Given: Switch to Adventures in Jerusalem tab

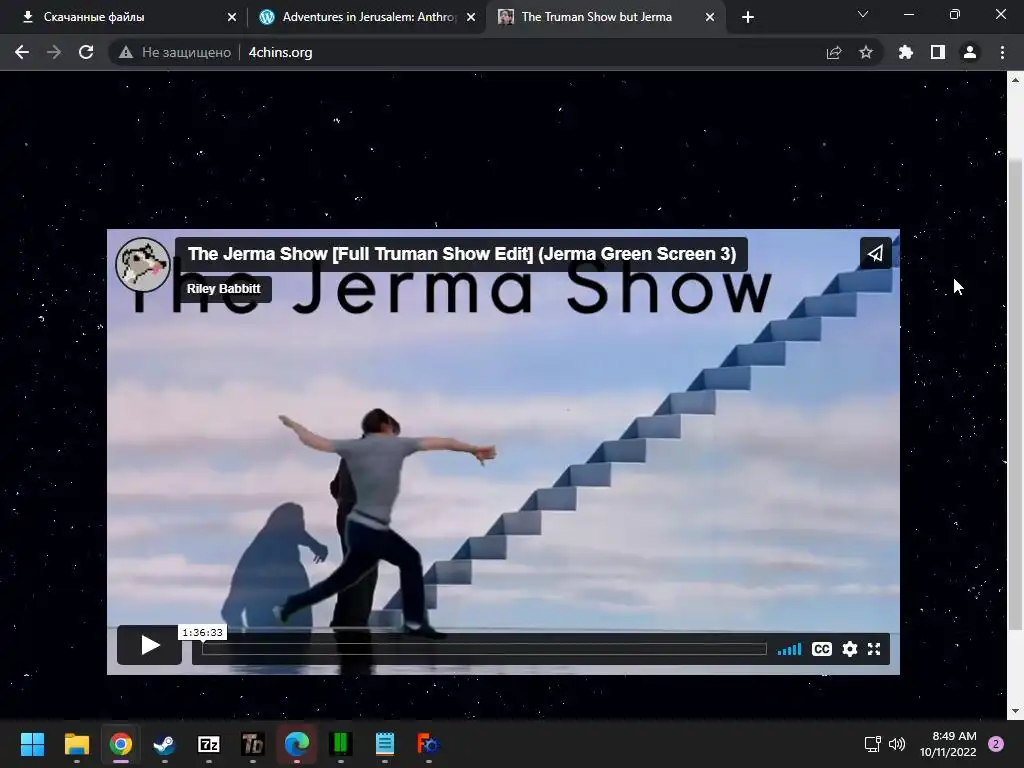Looking at the screenshot, I should click(366, 17).
